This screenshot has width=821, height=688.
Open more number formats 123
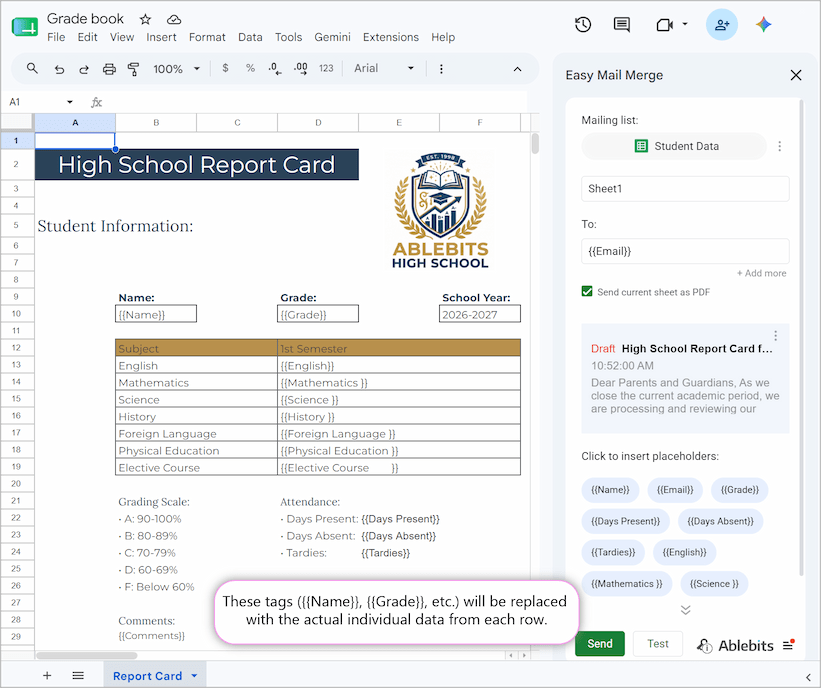(x=326, y=69)
